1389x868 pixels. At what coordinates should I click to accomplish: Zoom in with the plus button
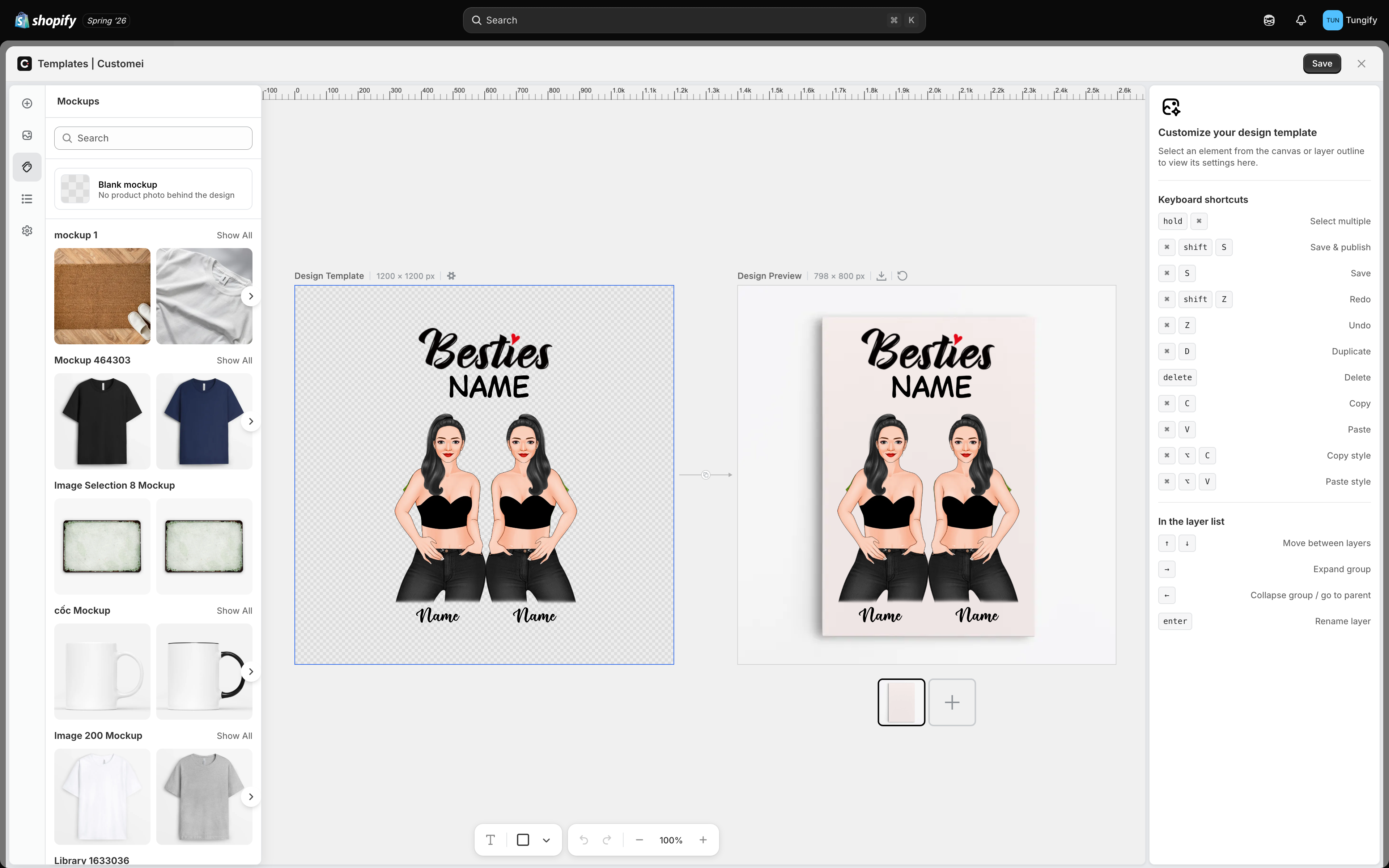703,840
